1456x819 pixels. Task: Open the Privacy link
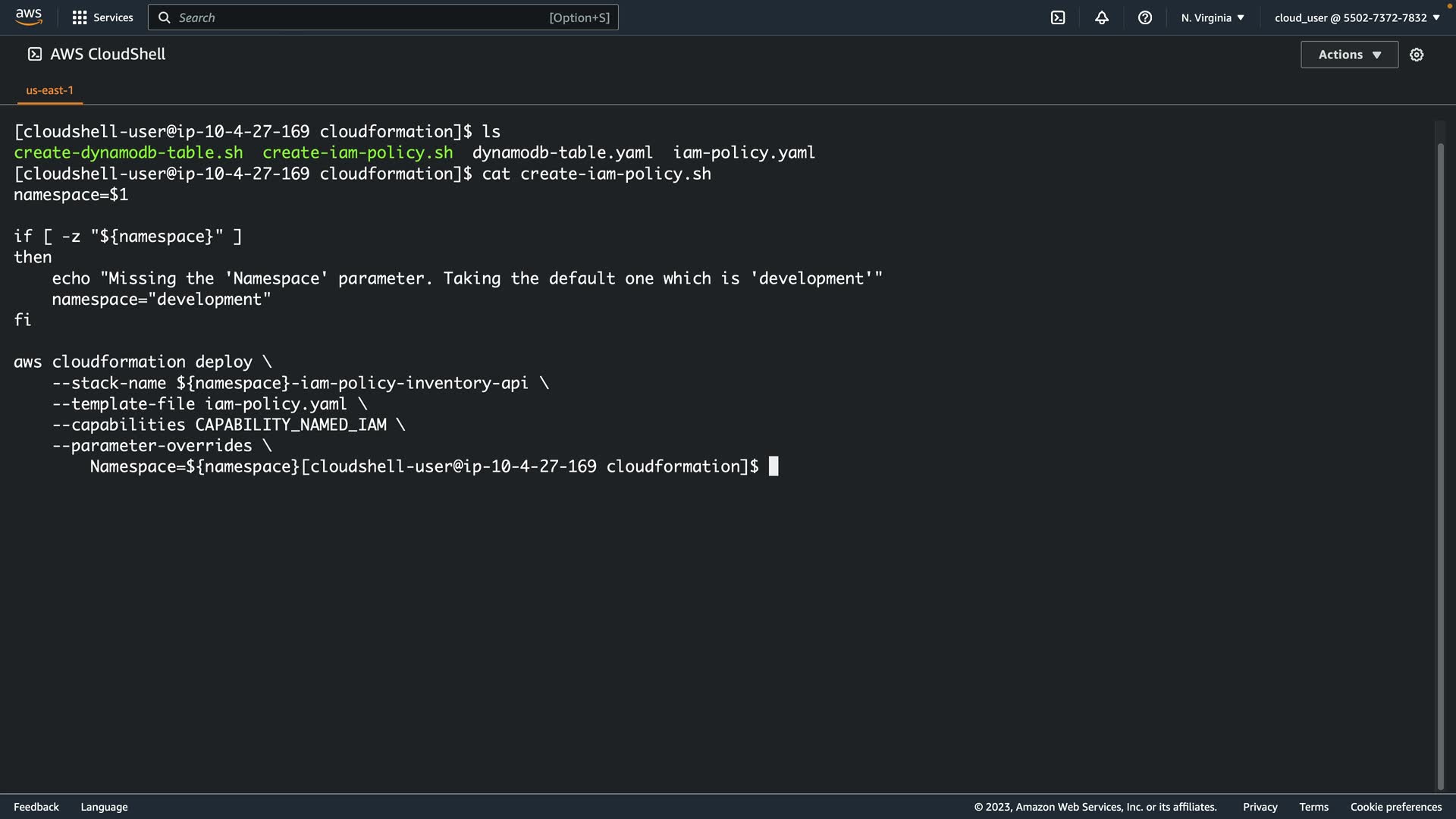[x=1260, y=807]
